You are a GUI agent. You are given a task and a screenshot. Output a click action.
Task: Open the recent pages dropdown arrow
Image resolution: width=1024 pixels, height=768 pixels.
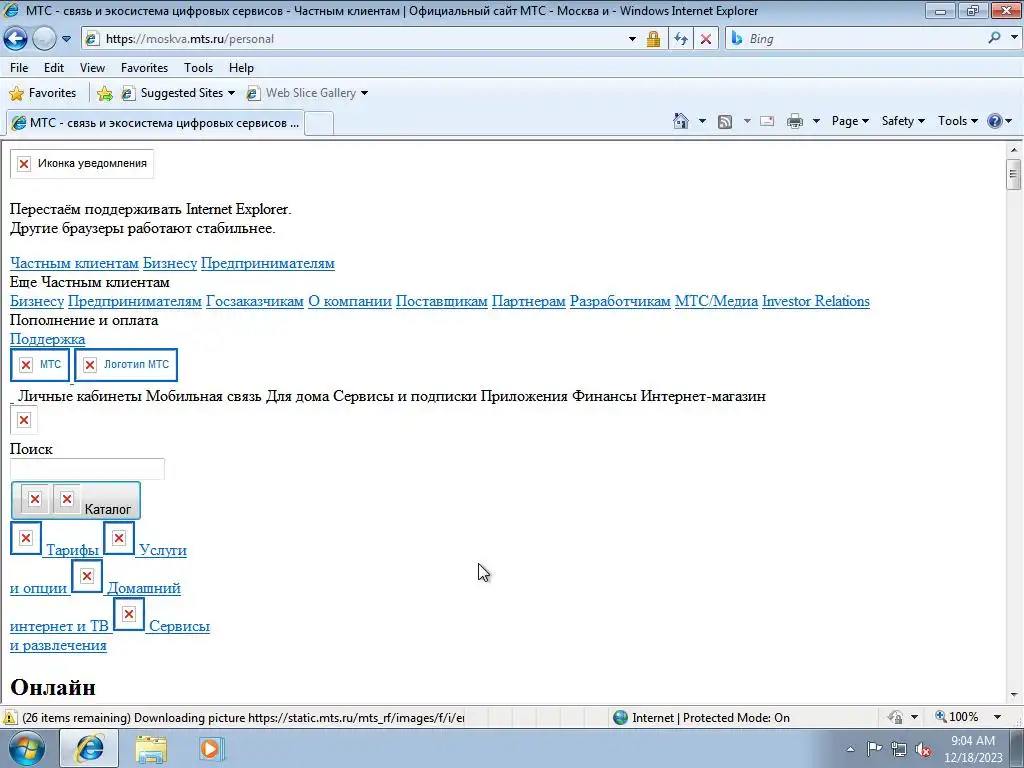tap(67, 39)
